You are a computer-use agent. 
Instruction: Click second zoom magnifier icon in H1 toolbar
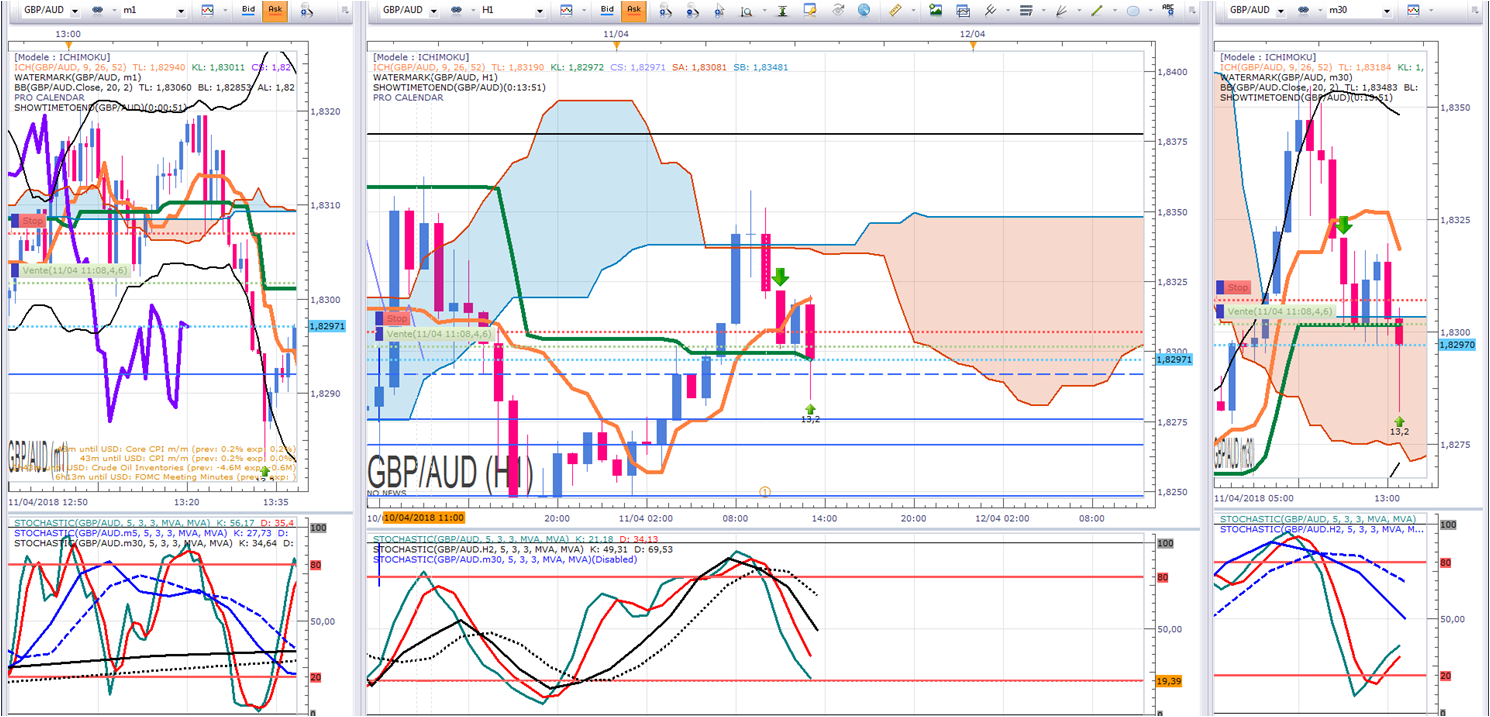coord(692,11)
